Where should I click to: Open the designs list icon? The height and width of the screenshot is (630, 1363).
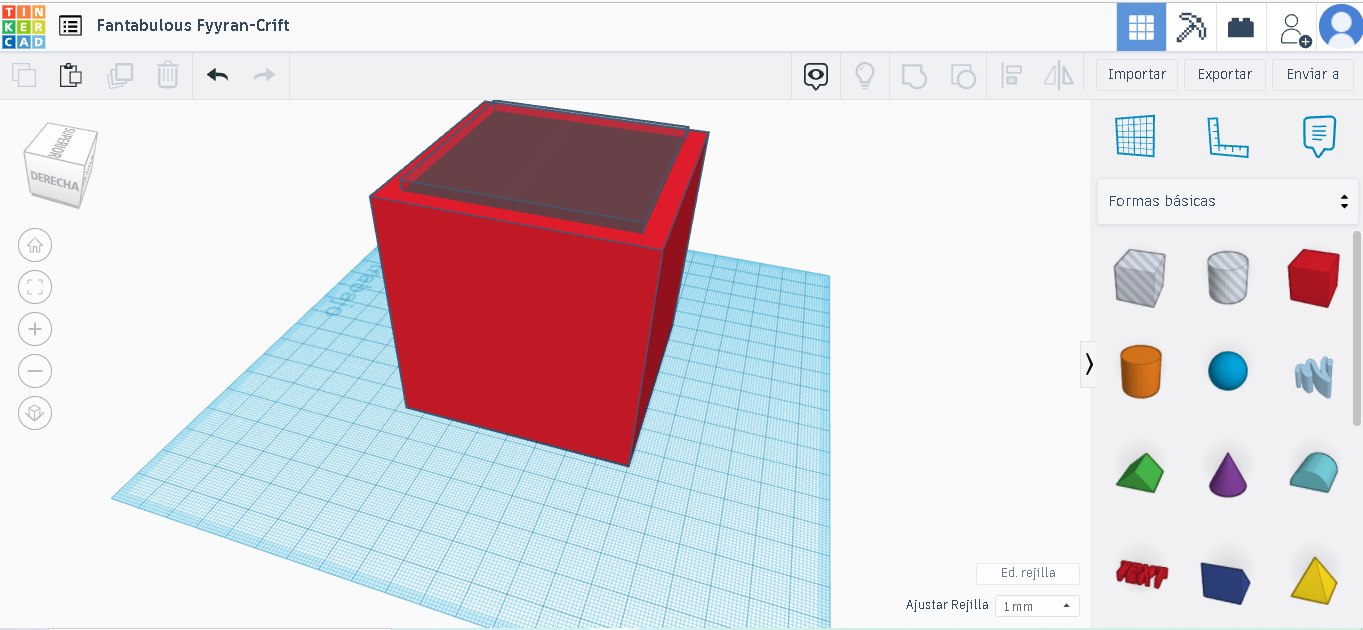click(x=71, y=26)
